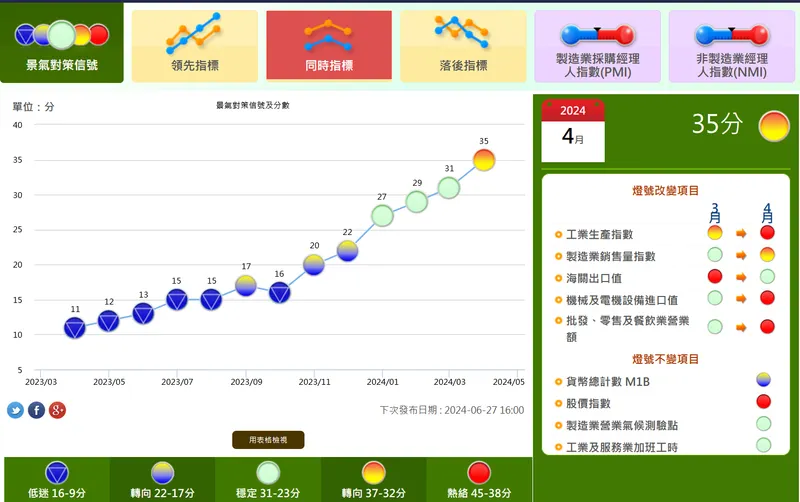
Task: Open the 落後指標 tab
Action: click(x=463, y=46)
